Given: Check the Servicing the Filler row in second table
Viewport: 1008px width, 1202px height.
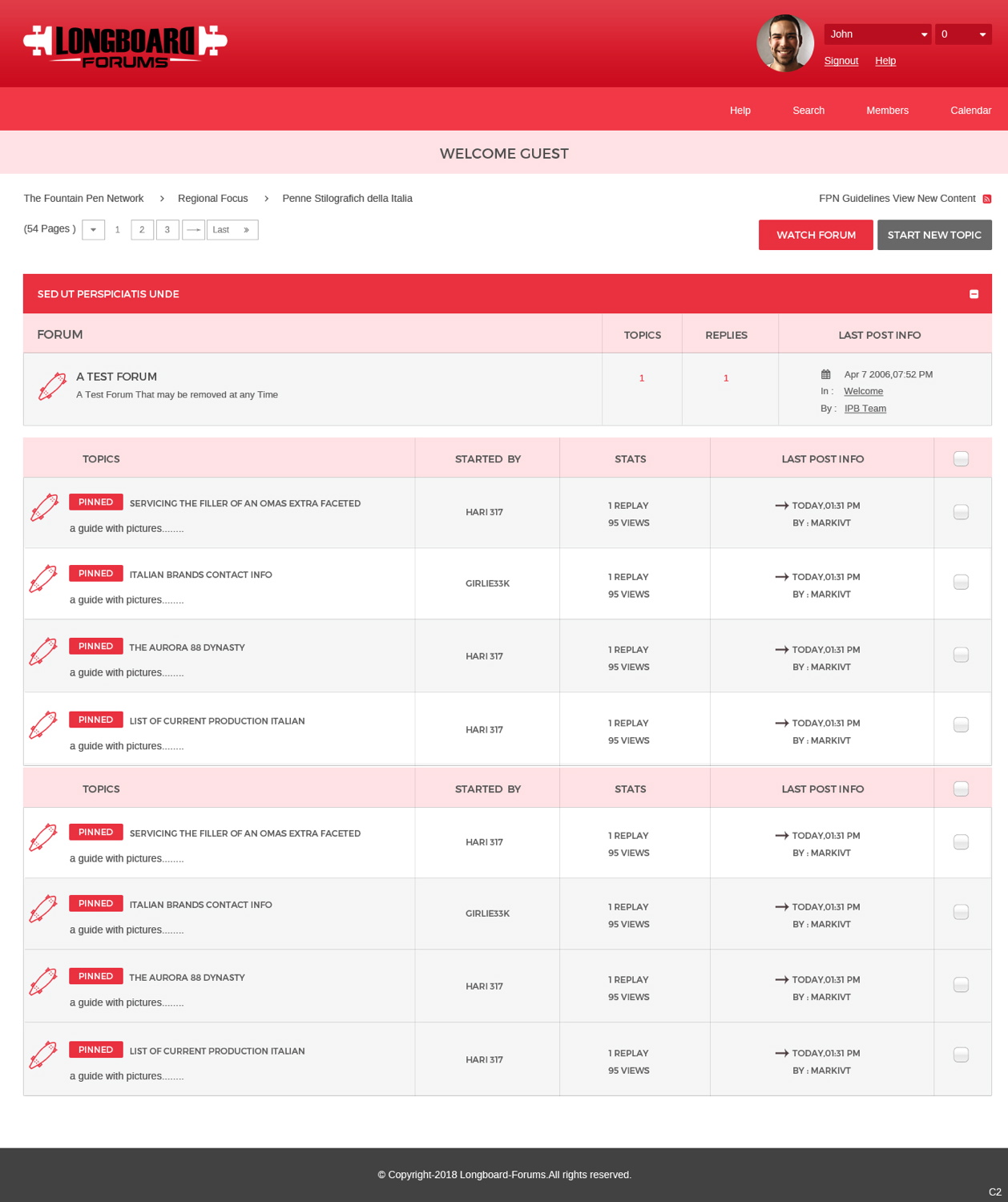Looking at the screenshot, I should coord(961,842).
